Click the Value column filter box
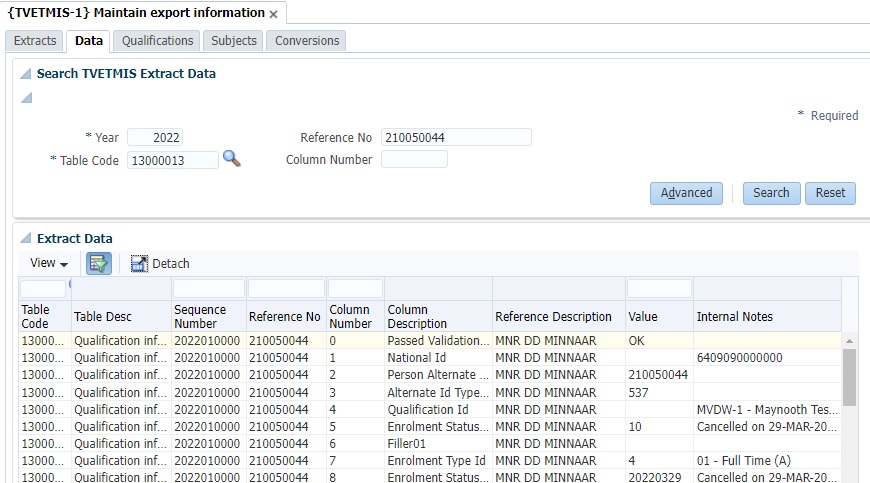Screen dimensions: 870x483 pyautogui.click(x=658, y=288)
